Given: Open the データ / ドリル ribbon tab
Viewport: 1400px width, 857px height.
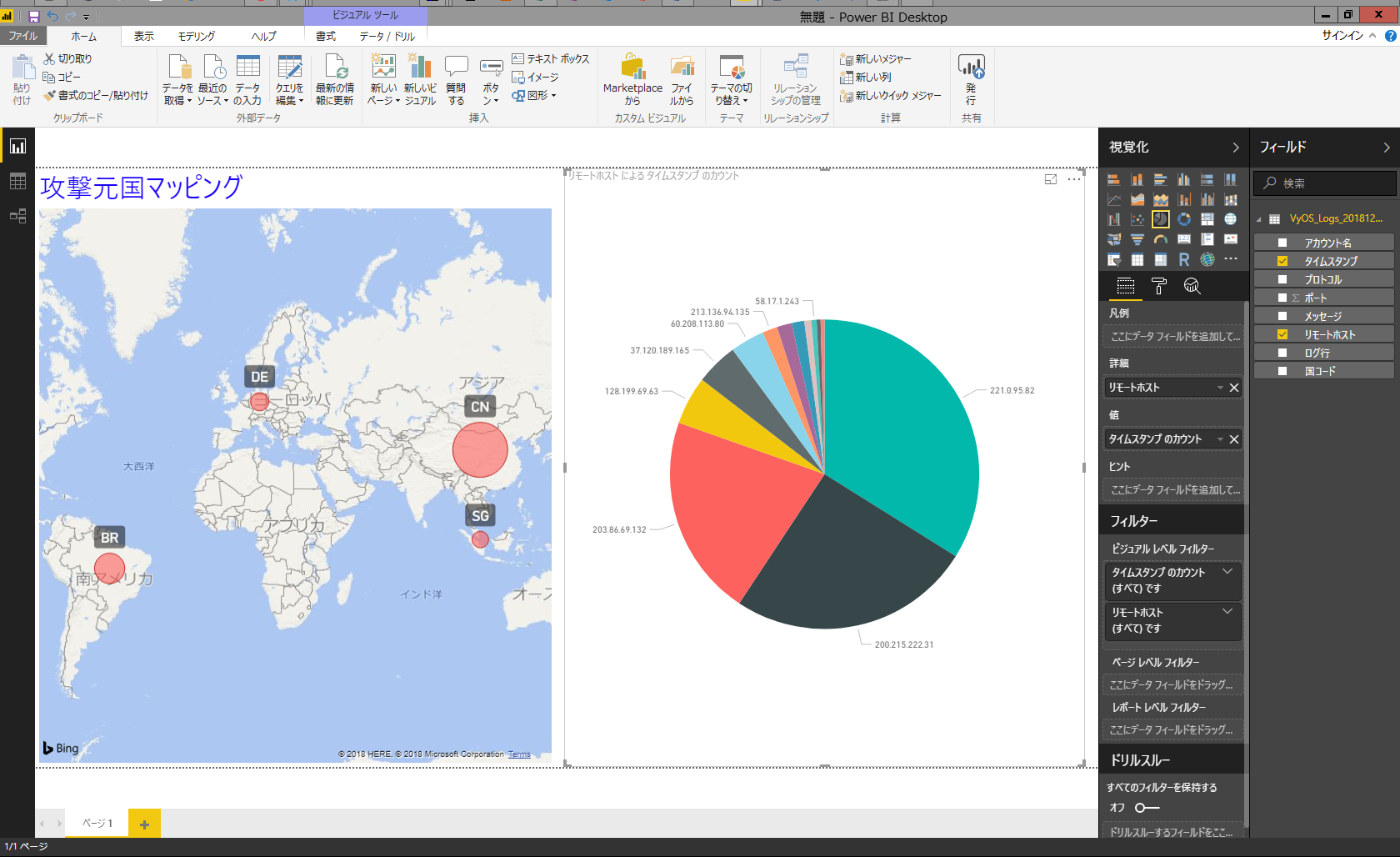Looking at the screenshot, I should pyautogui.click(x=387, y=37).
